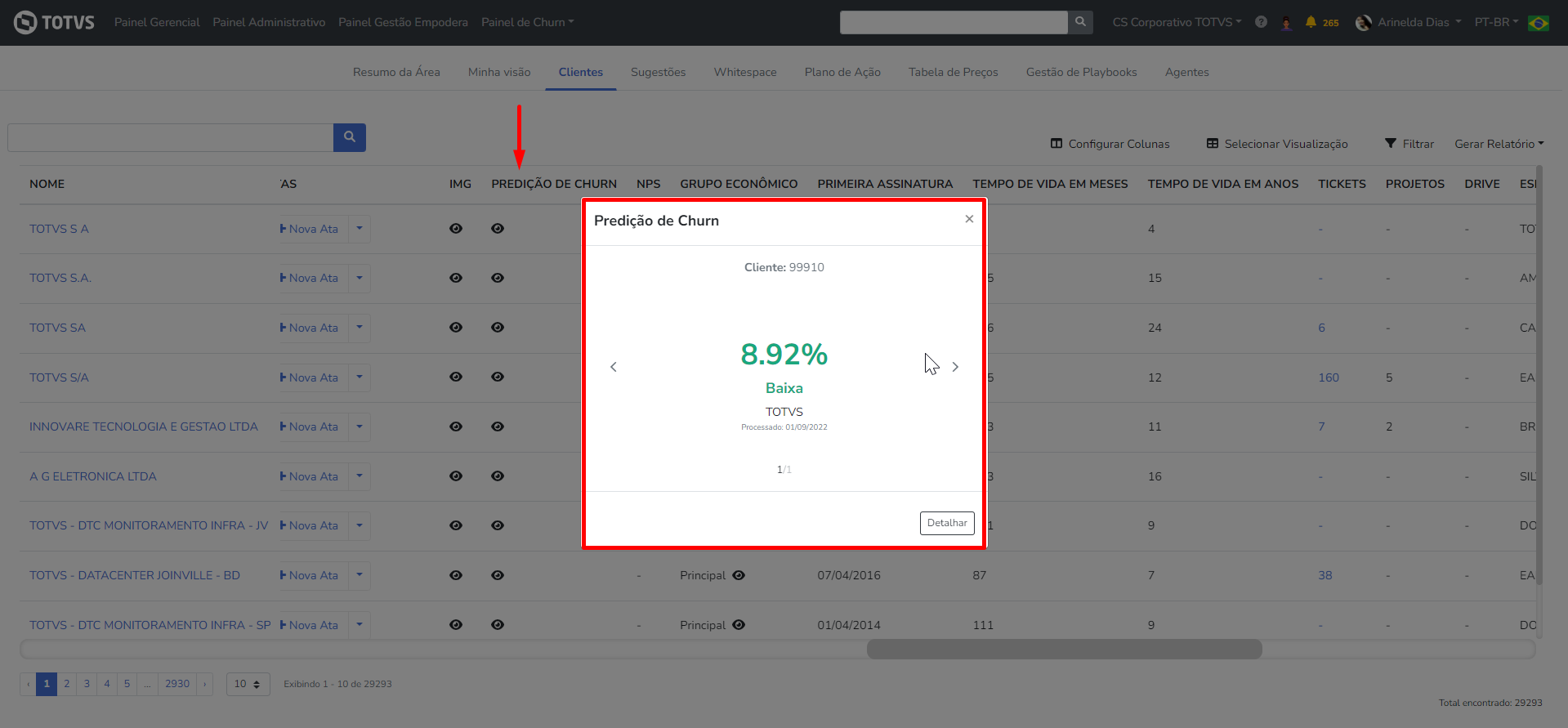Show IMG for TOTVS S A
The height and width of the screenshot is (728, 1568).
coord(456,229)
